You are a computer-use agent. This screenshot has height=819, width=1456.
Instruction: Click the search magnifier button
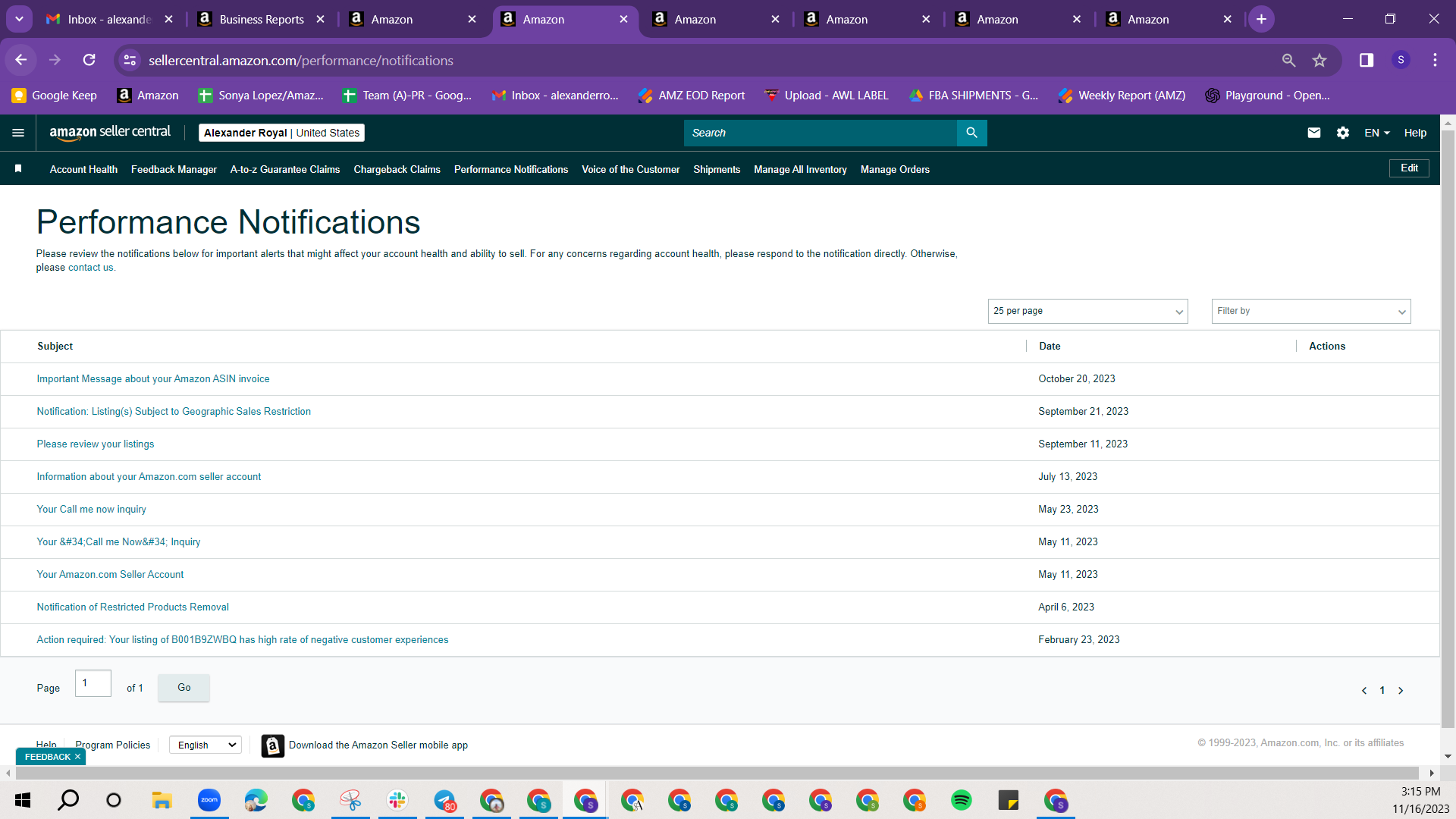[971, 133]
